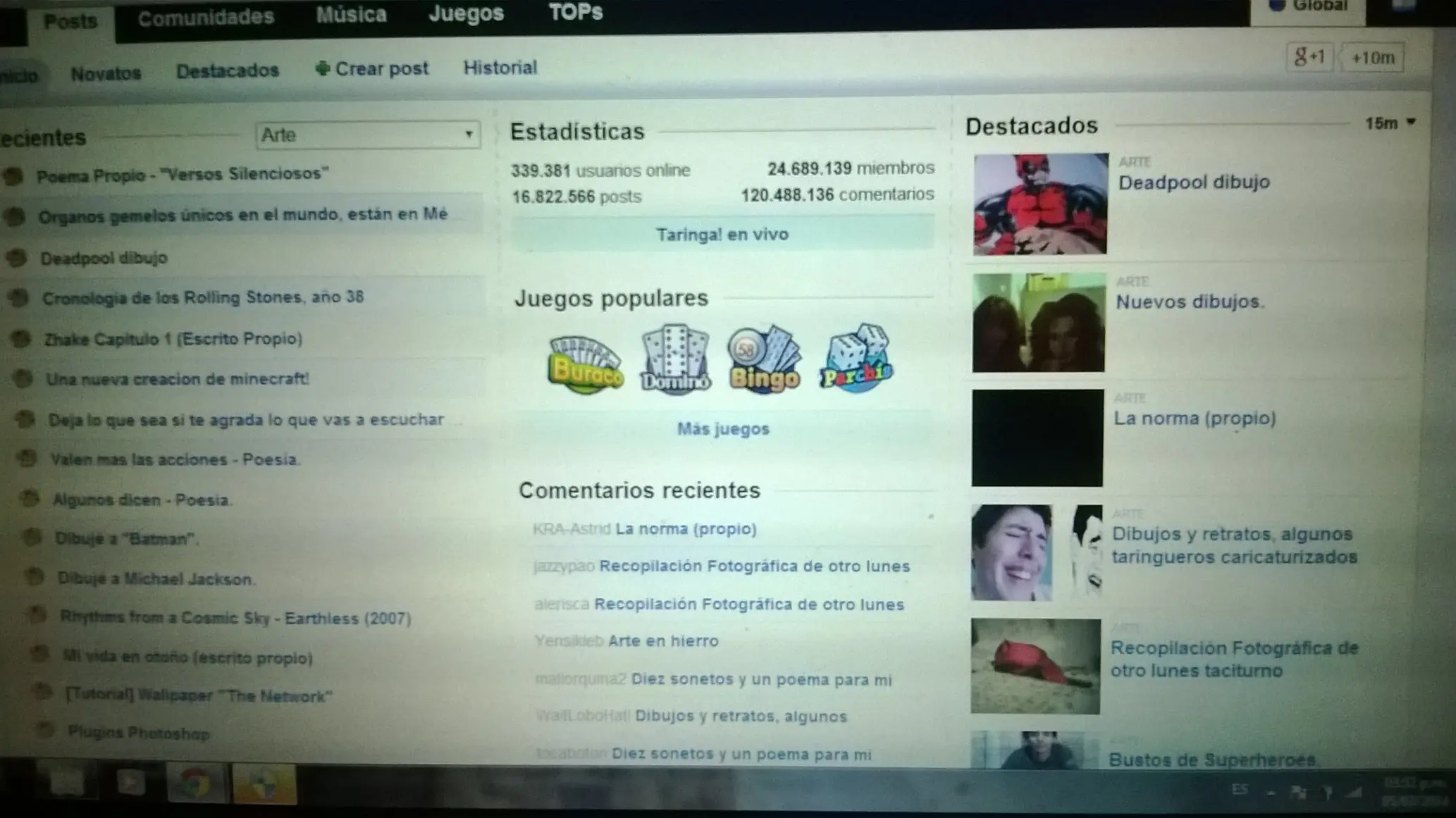The height and width of the screenshot is (818, 1456).
Task: Click the Google +1 share button
Action: click(1309, 56)
